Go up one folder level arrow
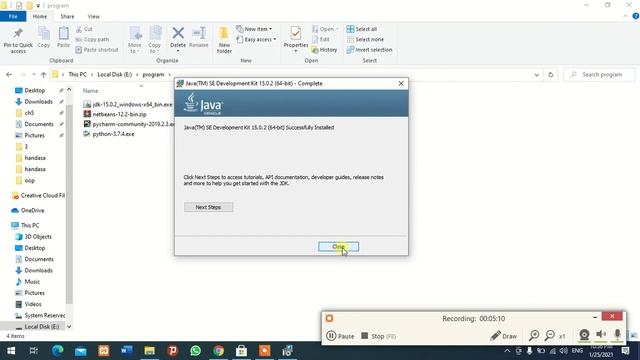 click(x=43, y=75)
